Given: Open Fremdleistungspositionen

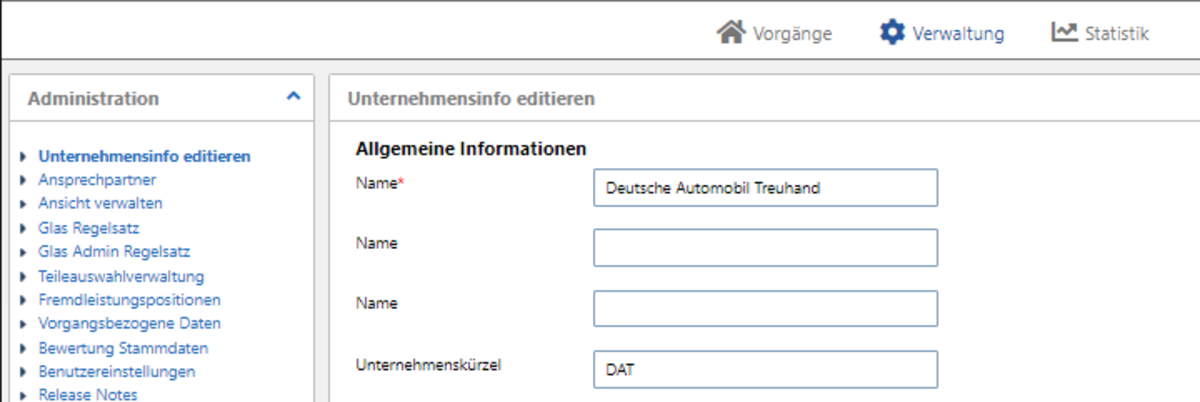Looking at the screenshot, I should tap(129, 300).
